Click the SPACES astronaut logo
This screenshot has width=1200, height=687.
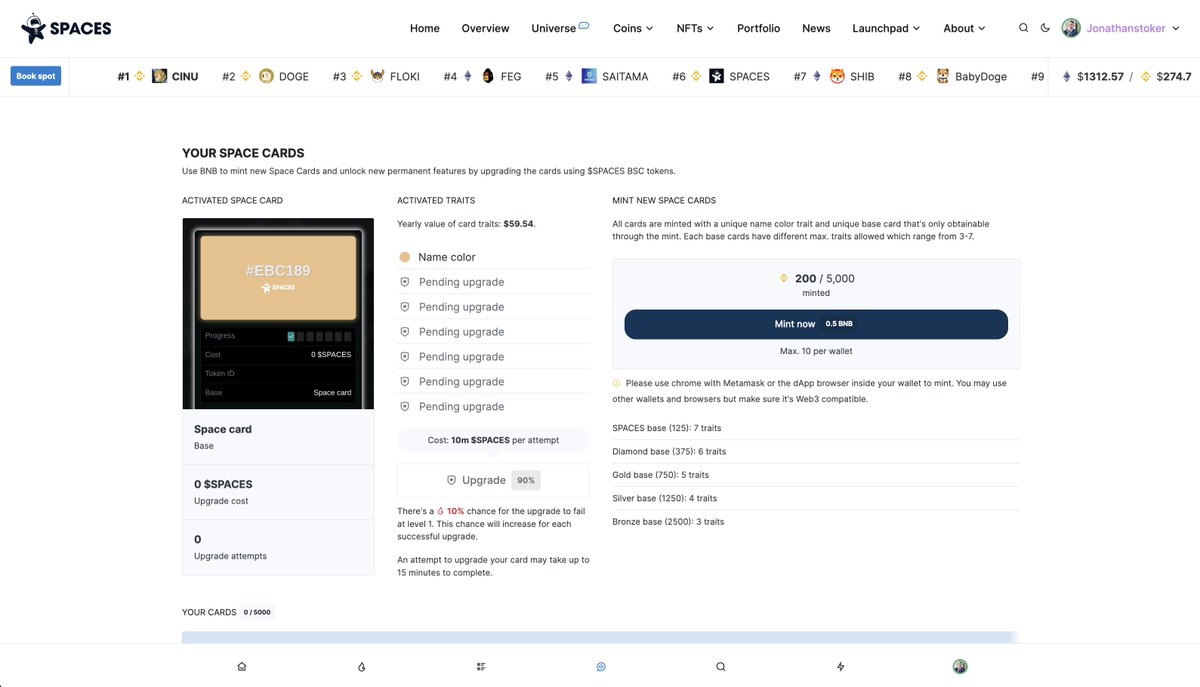click(66, 28)
